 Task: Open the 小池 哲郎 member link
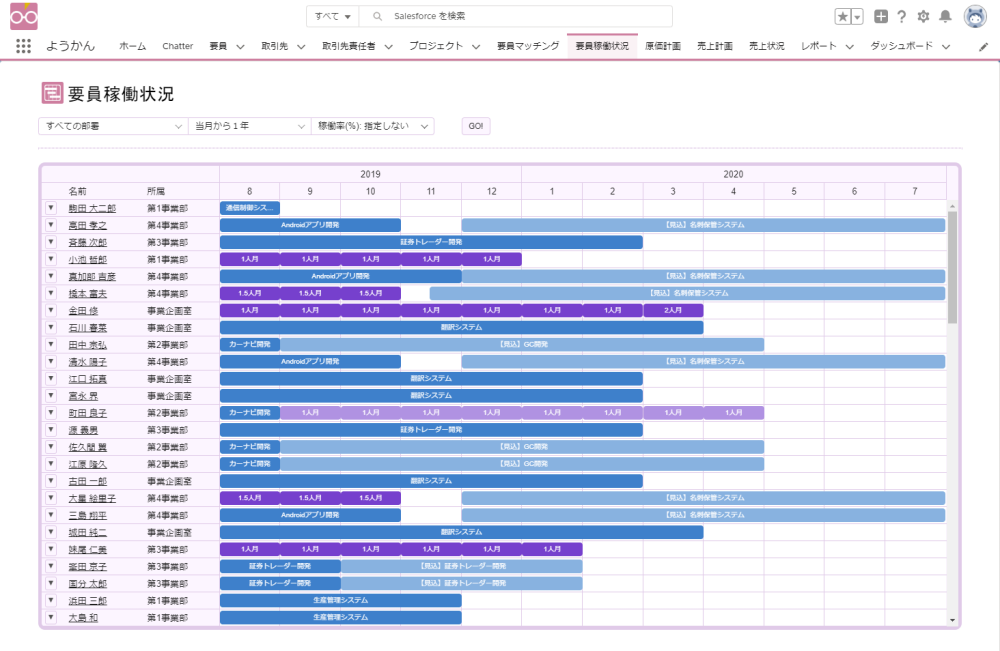click(x=87, y=259)
